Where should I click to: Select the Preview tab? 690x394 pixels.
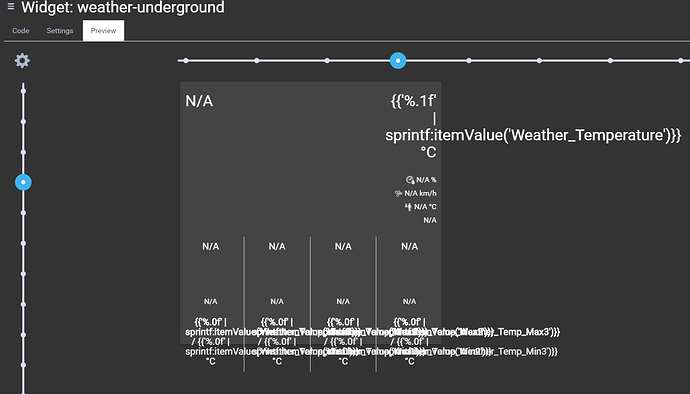(103, 31)
